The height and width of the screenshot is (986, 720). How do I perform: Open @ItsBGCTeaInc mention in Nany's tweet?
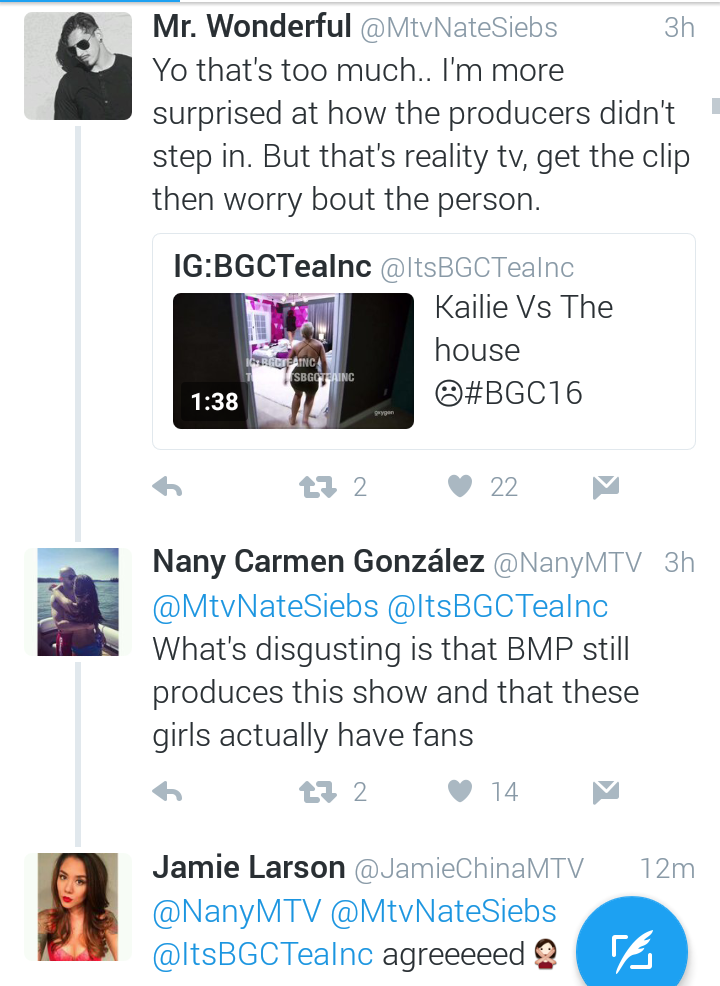coord(497,607)
